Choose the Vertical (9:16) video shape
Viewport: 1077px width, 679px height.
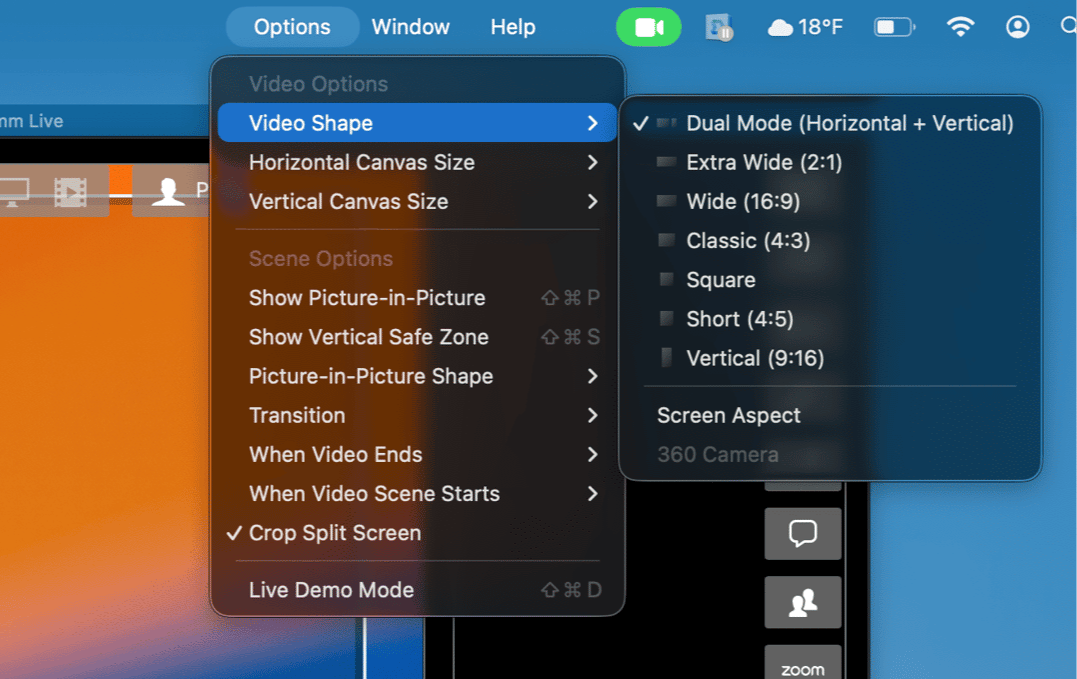pyautogui.click(x=754, y=358)
